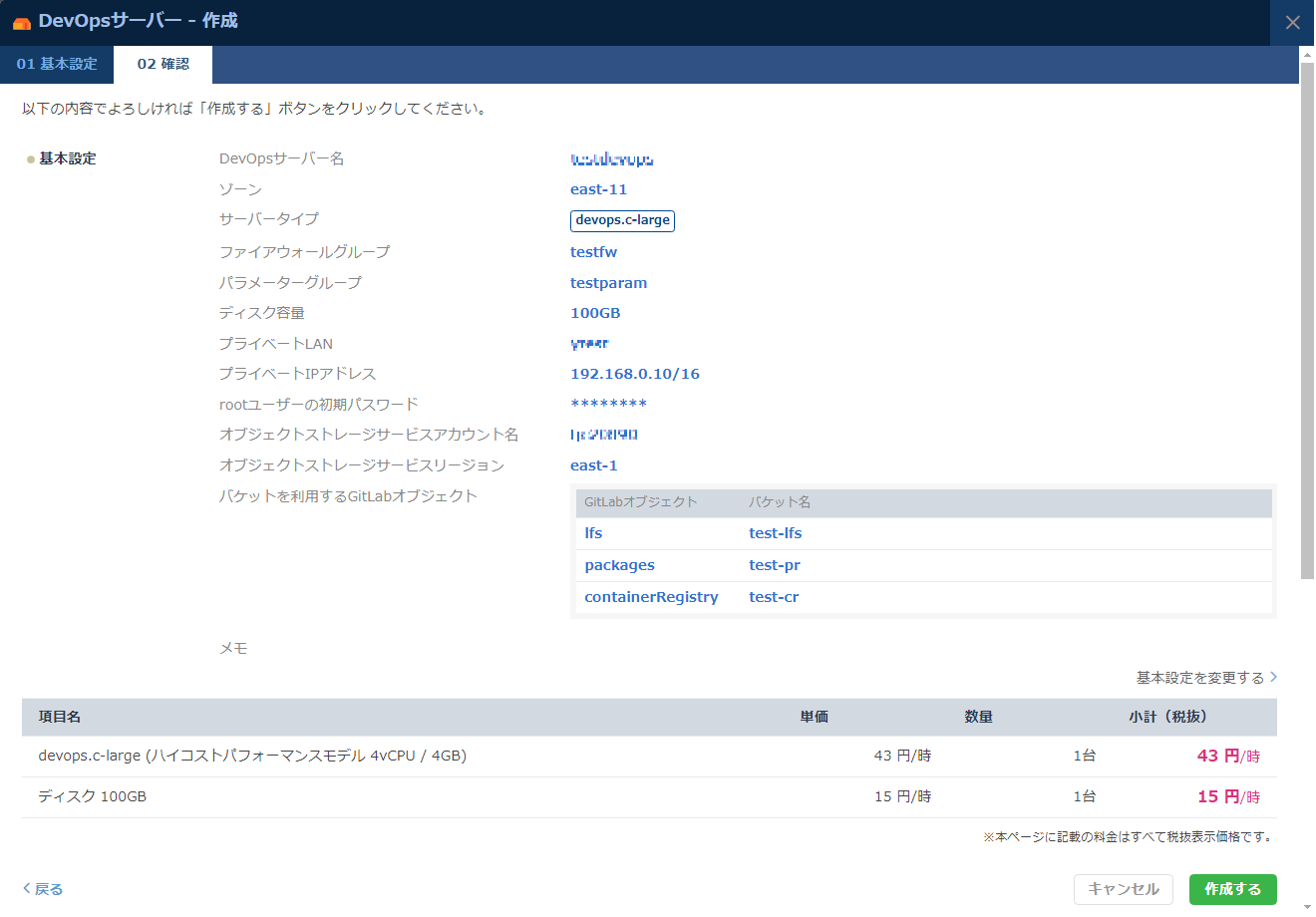This screenshot has width=1316, height=917.
Task: Click the 100GB disk capacity link
Action: (595, 313)
